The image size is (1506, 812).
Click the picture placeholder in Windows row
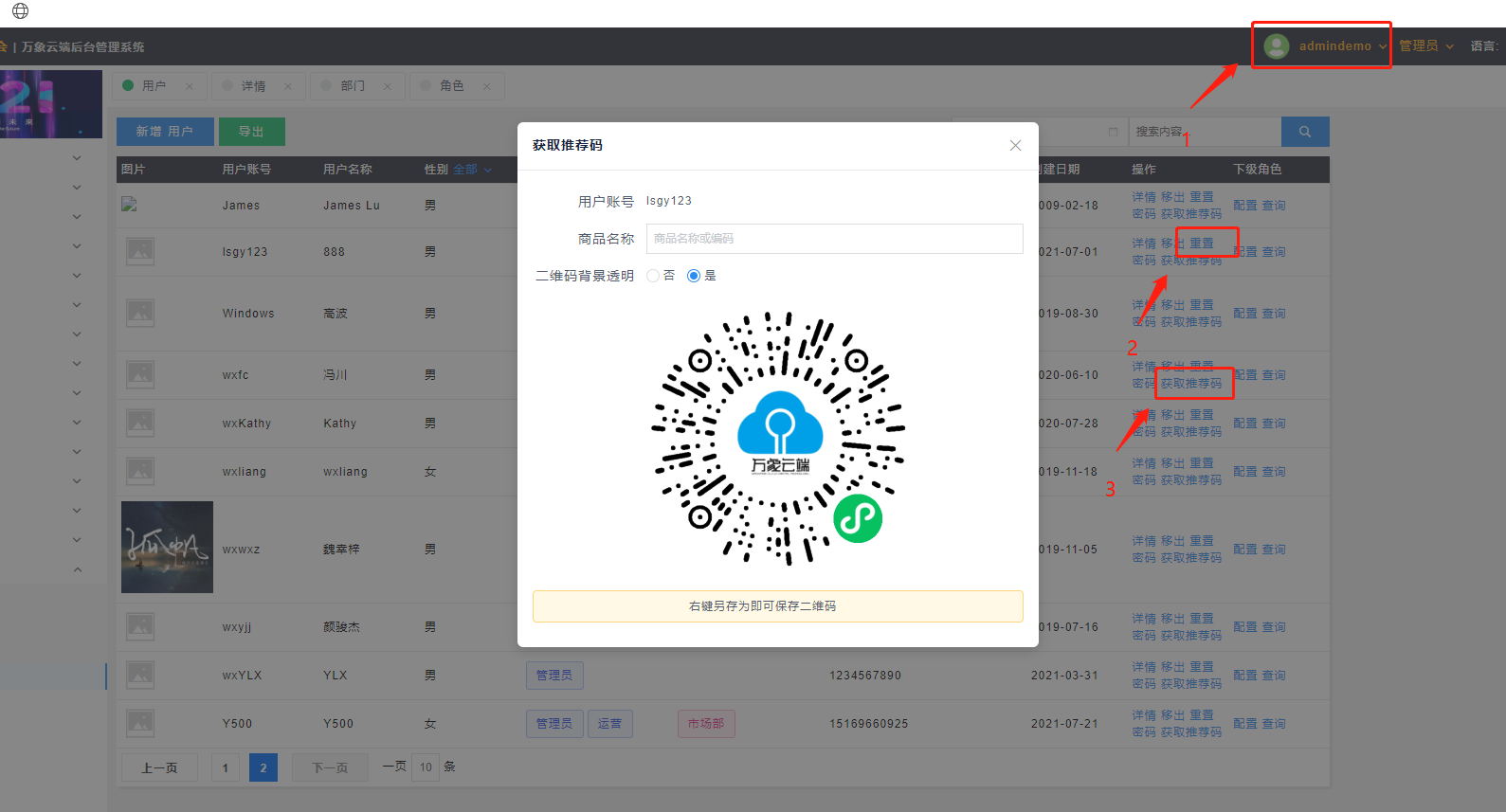[x=140, y=313]
